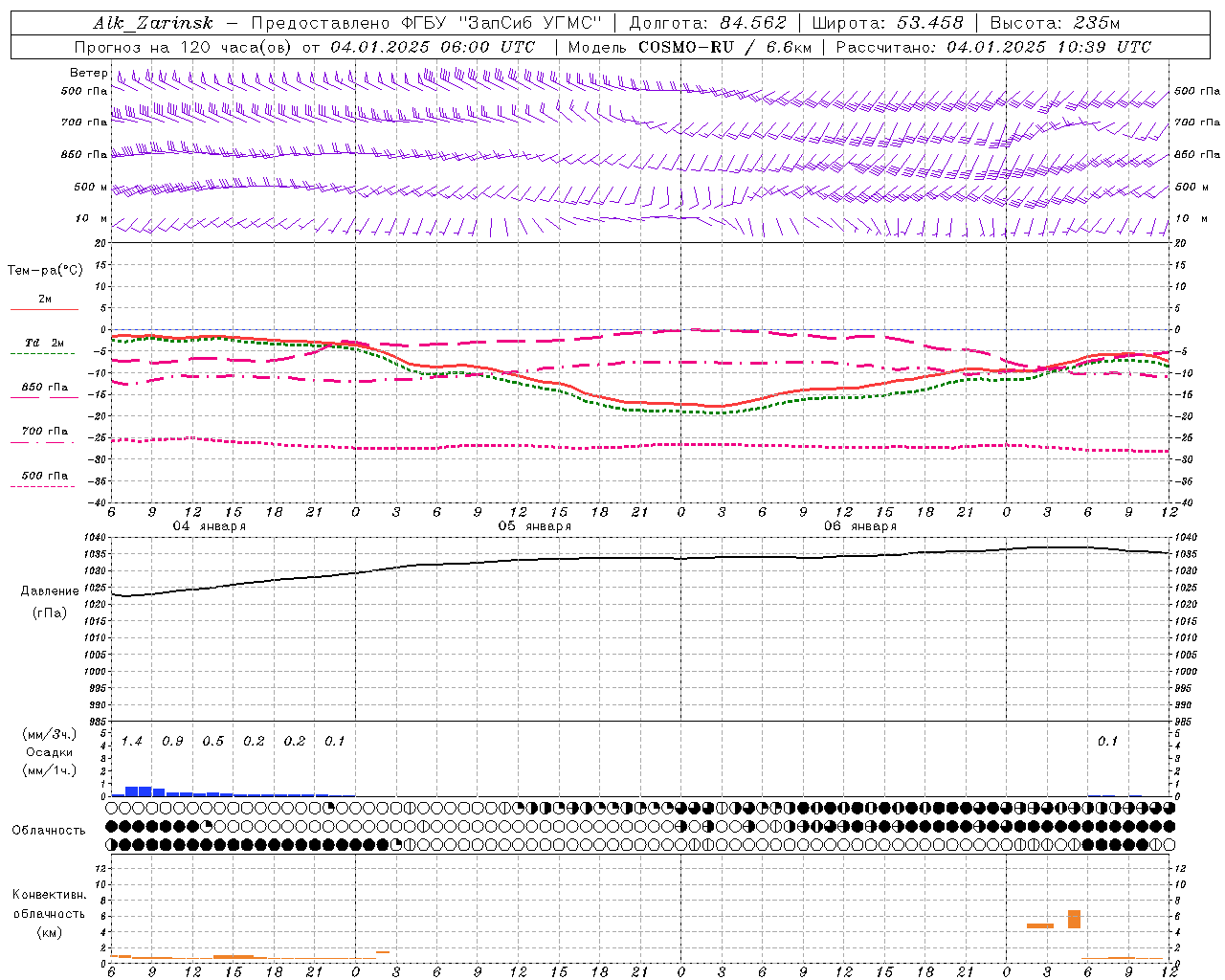Image resolution: width=1225 pixels, height=980 pixels.
Task: Select the elevation text Высота: 235м
Action: (1055, 23)
